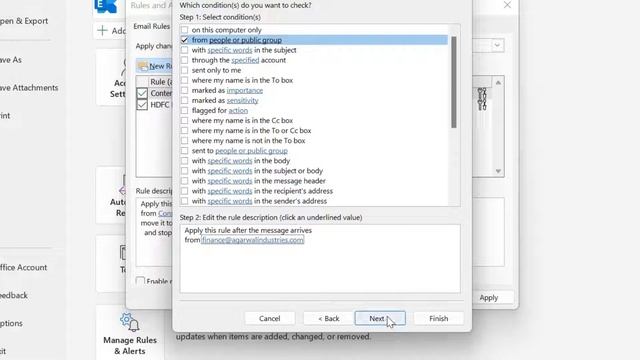Check 'where my name is not in the To box'
The height and width of the screenshot is (360, 640).
pos(184,141)
